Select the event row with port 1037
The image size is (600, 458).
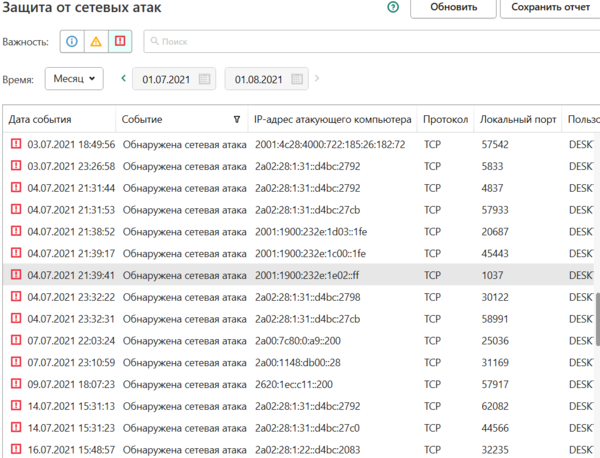click(x=300, y=275)
